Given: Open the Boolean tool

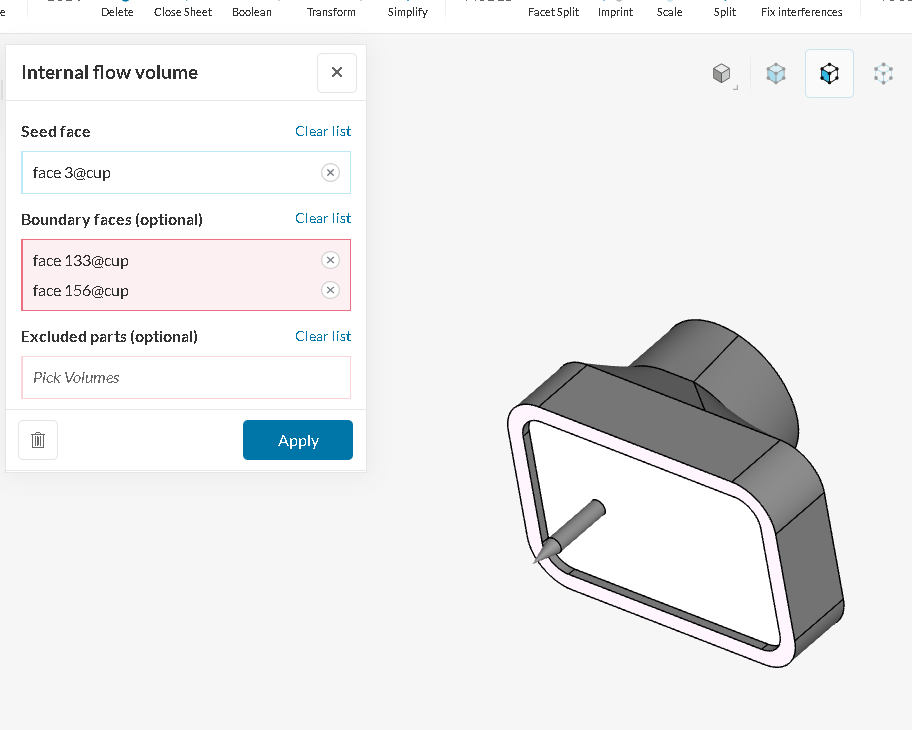Looking at the screenshot, I should [x=252, y=12].
